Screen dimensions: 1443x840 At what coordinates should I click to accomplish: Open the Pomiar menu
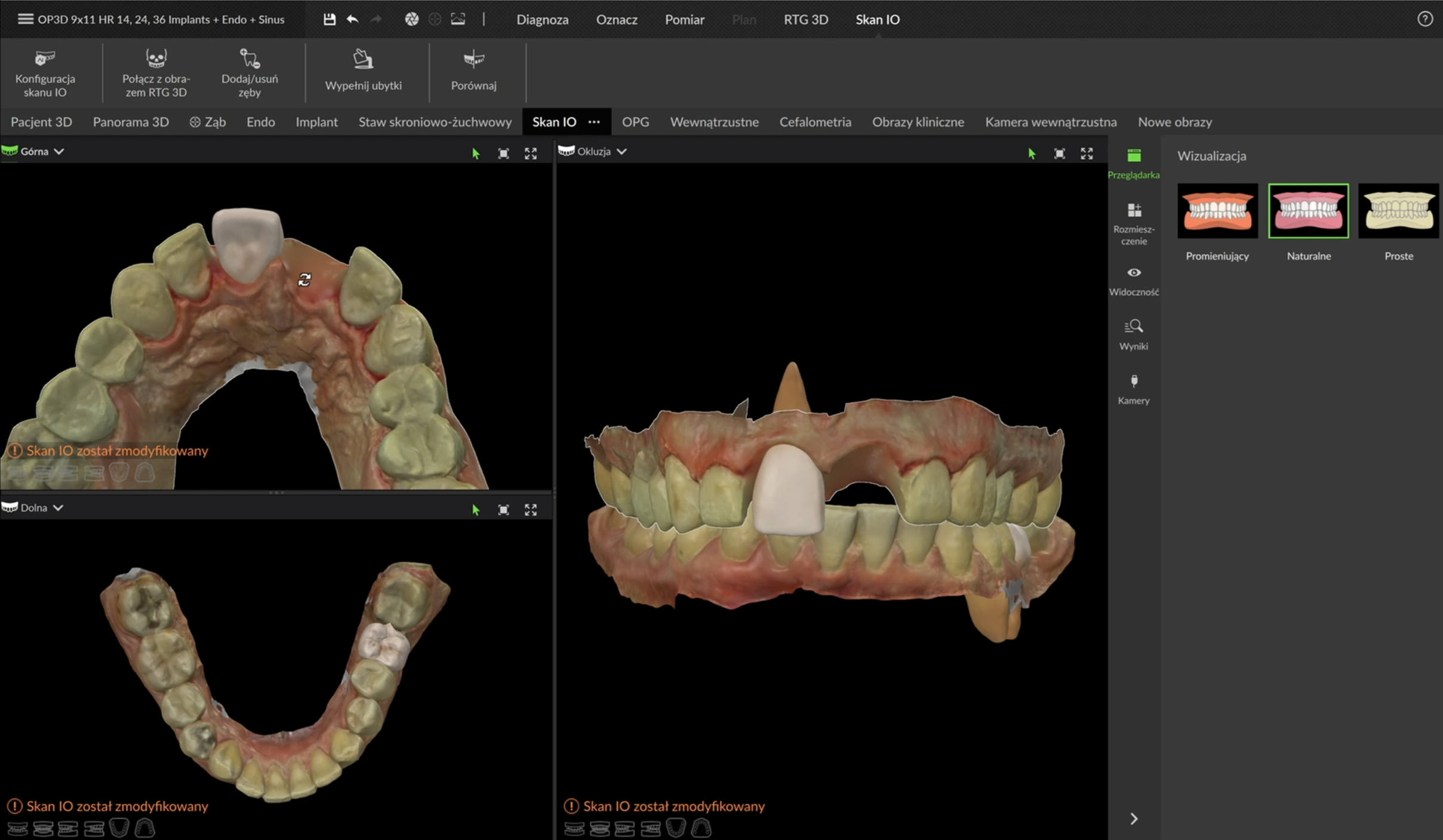[x=684, y=19]
